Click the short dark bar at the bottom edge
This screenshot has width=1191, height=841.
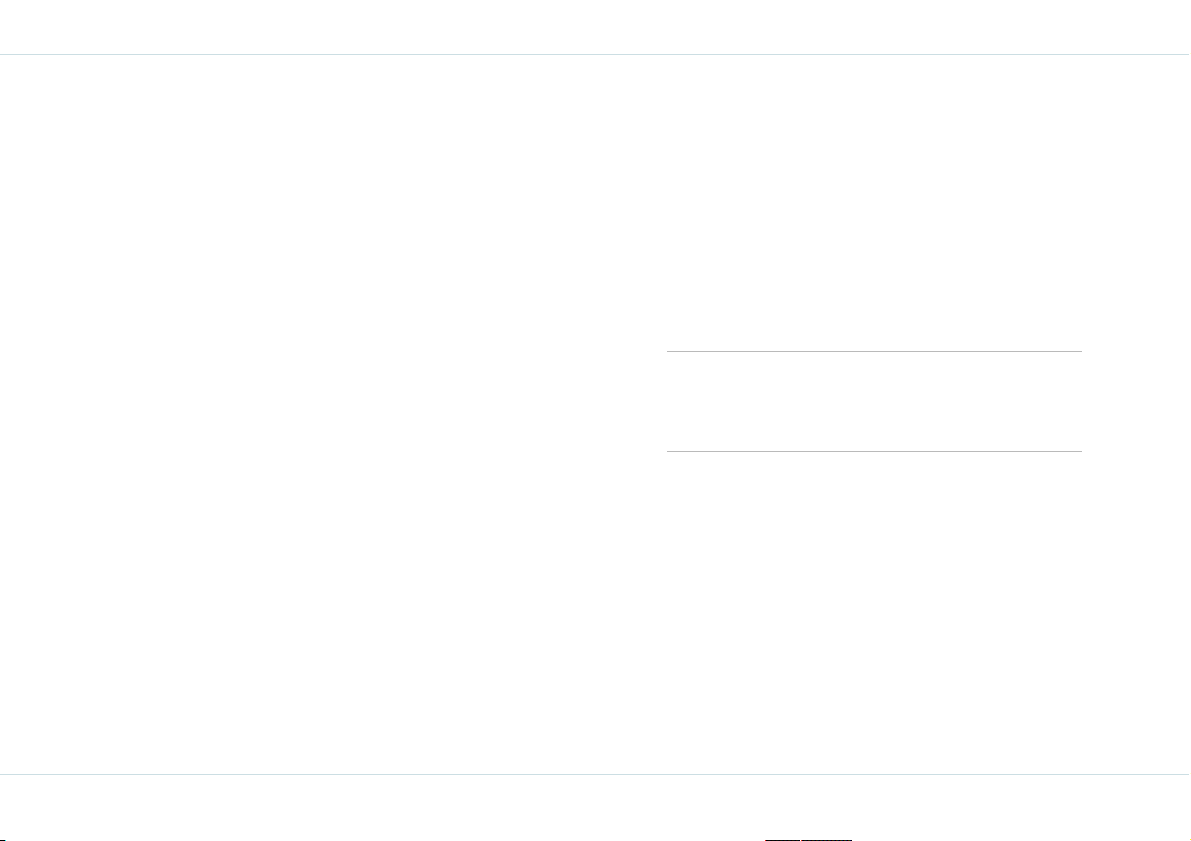(x=782, y=839)
